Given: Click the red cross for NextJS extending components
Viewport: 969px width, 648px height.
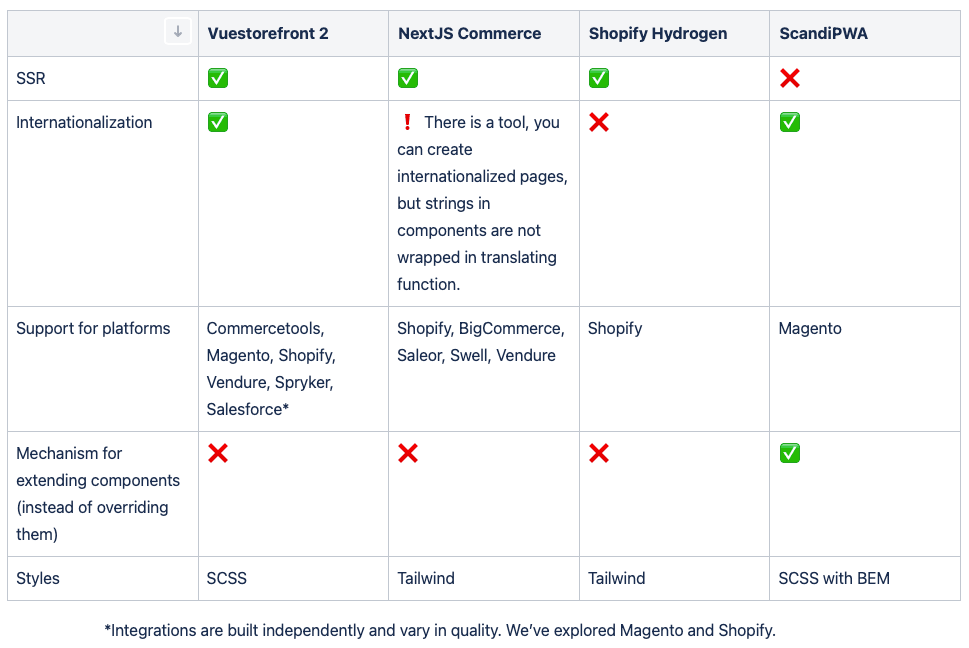Looking at the screenshot, I should tap(408, 453).
